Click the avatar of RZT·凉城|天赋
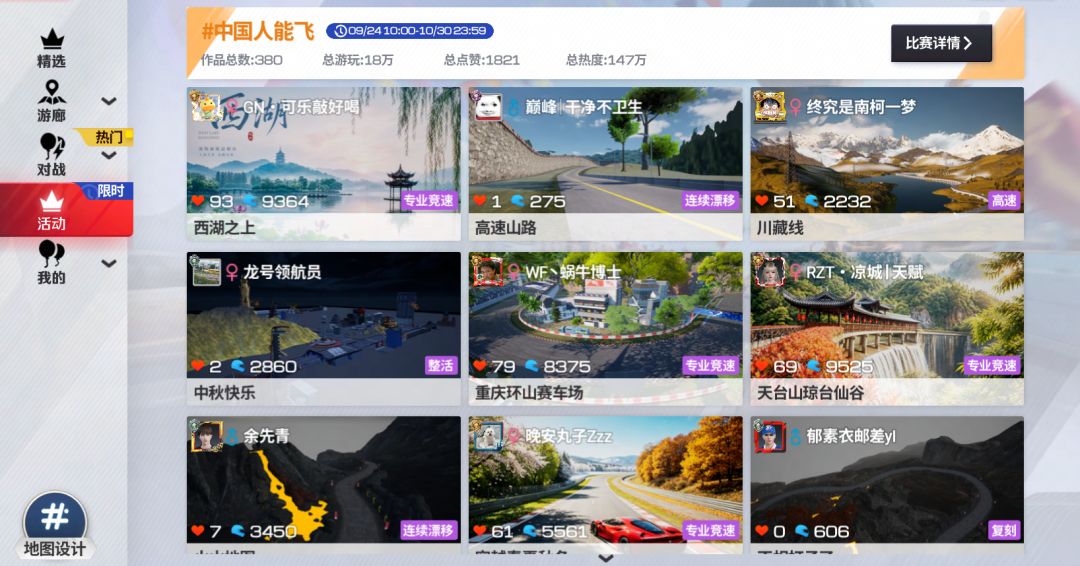Viewport: 1080px width, 566px height. 769,272
